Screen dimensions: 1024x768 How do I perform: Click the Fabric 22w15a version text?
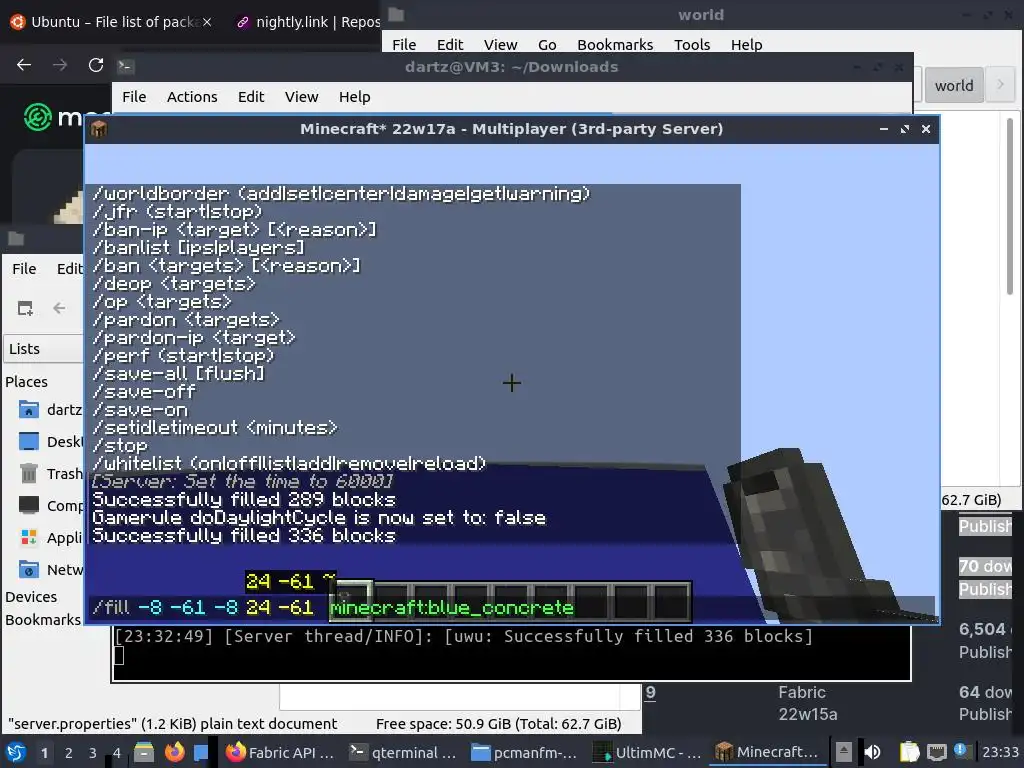coord(807,703)
